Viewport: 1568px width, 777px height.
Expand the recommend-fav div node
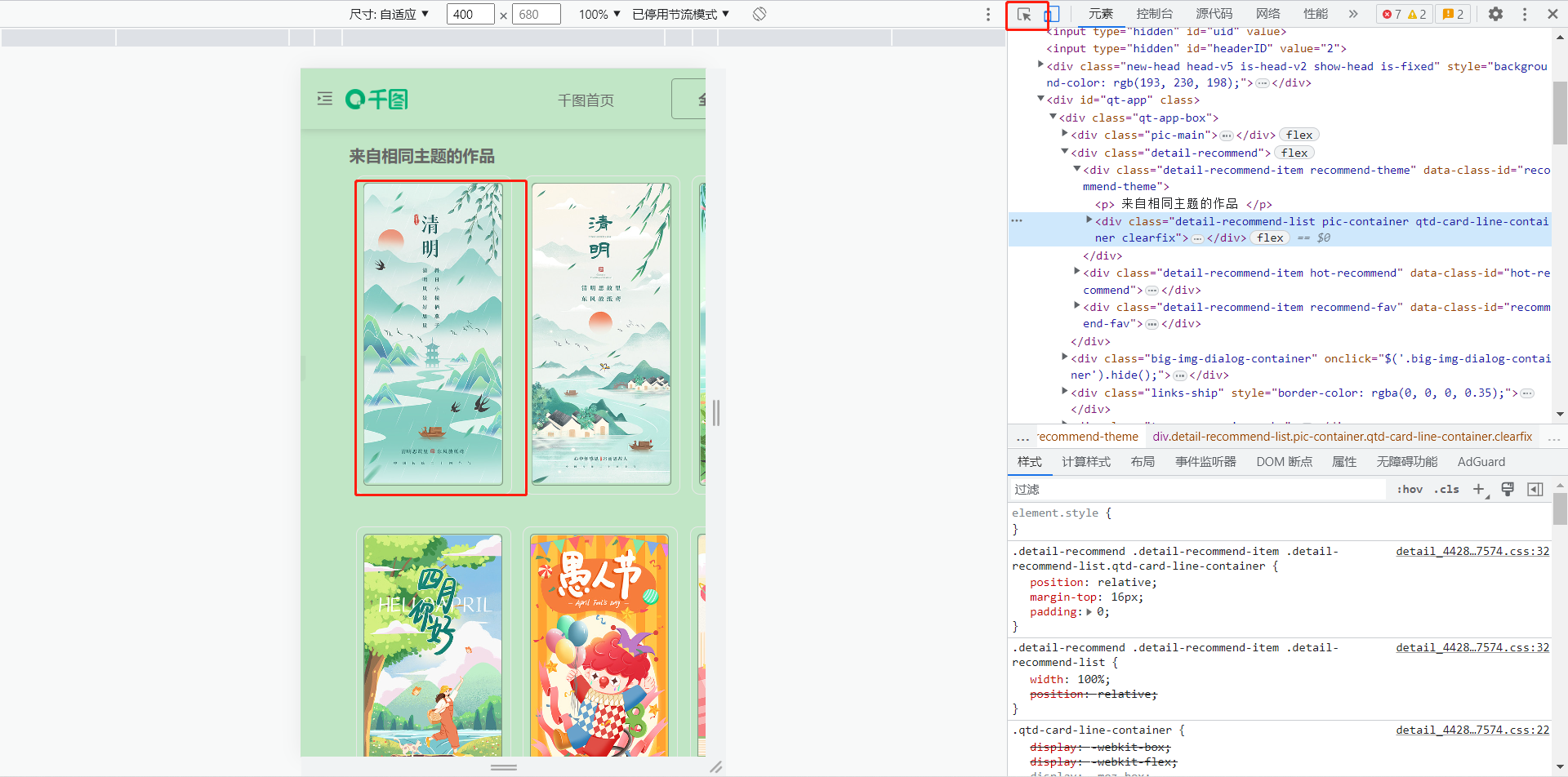pos(1077,305)
